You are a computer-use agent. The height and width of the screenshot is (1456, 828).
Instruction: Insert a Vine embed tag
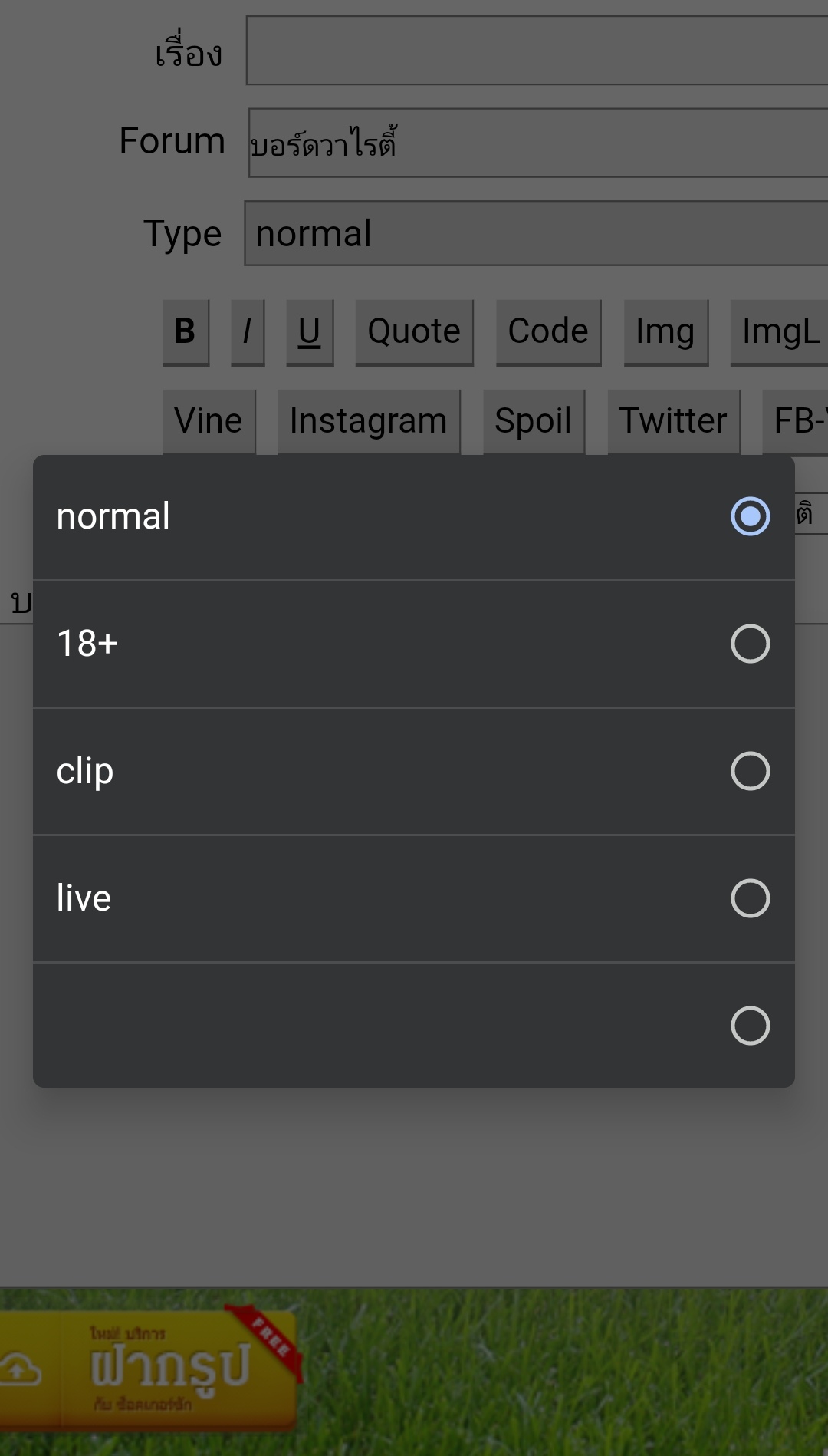tap(209, 421)
